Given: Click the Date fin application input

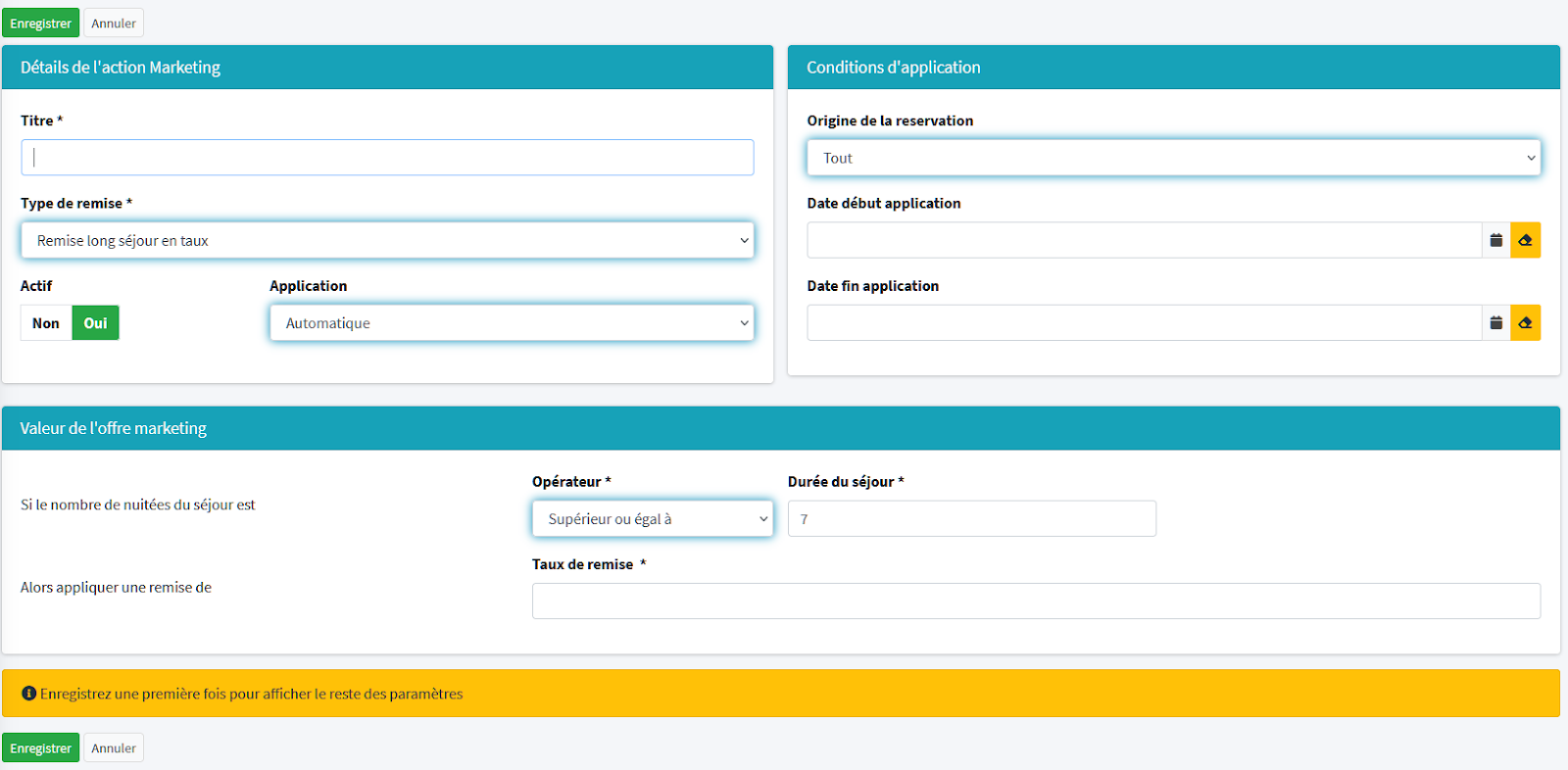Looking at the screenshot, I should tap(1144, 323).
